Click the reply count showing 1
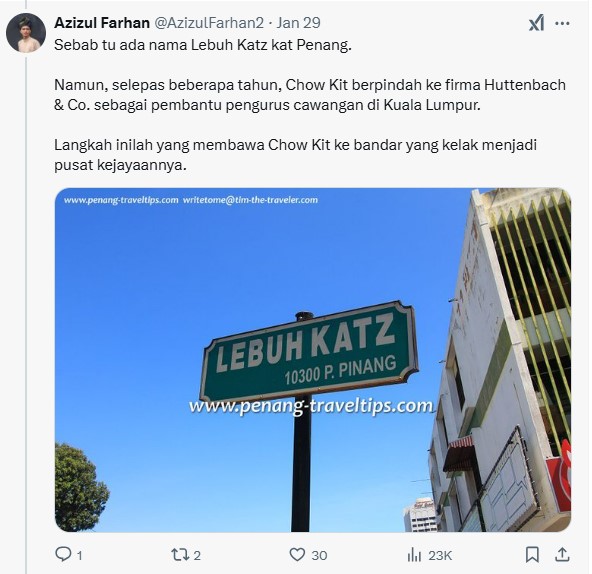 (79, 555)
